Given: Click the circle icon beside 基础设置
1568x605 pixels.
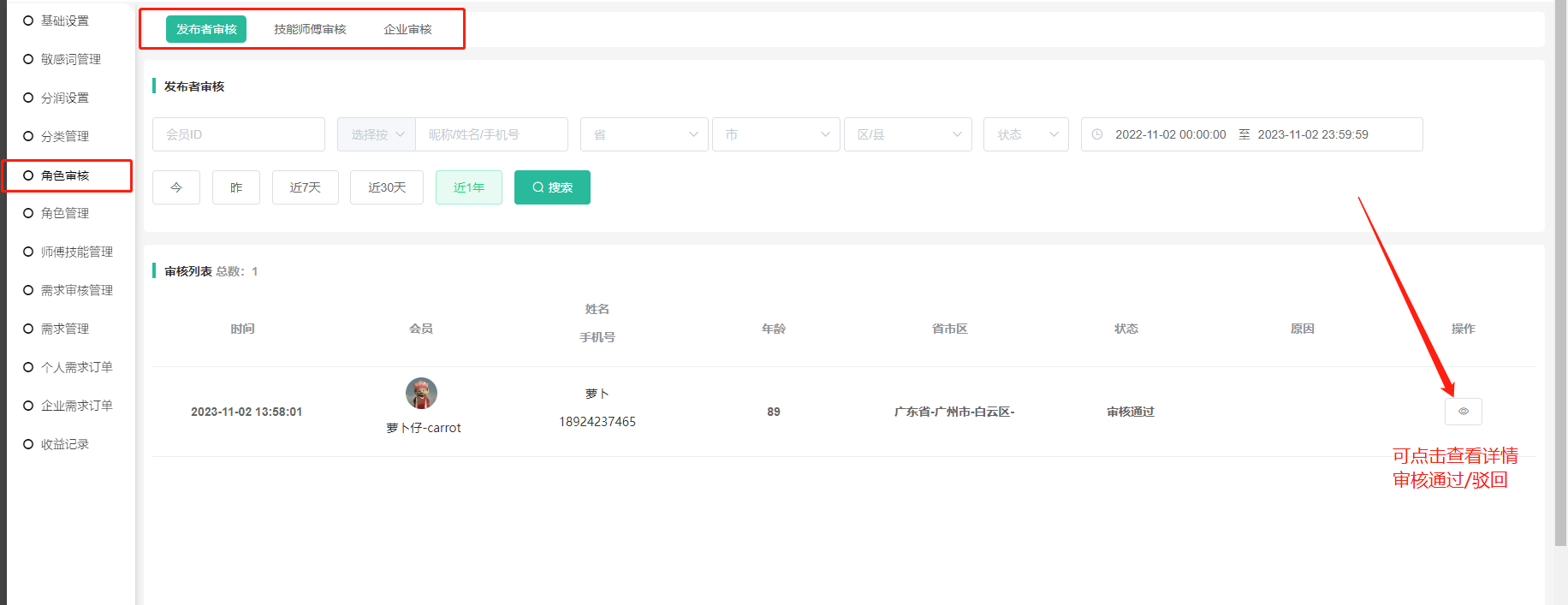Looking at the screenshot, I should point(28,21).
